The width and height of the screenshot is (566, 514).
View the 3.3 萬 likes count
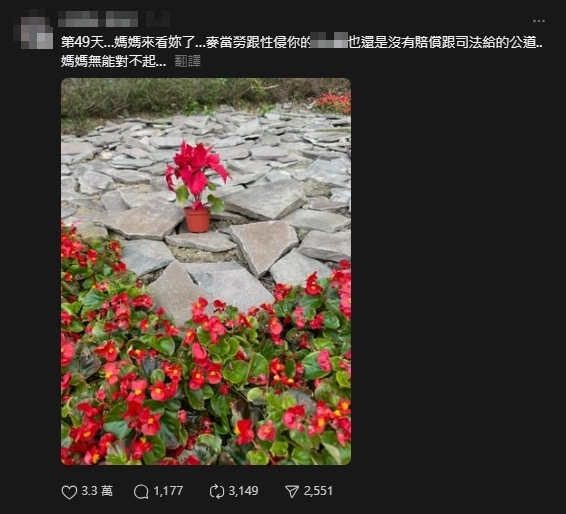click(x=97, y=491)
